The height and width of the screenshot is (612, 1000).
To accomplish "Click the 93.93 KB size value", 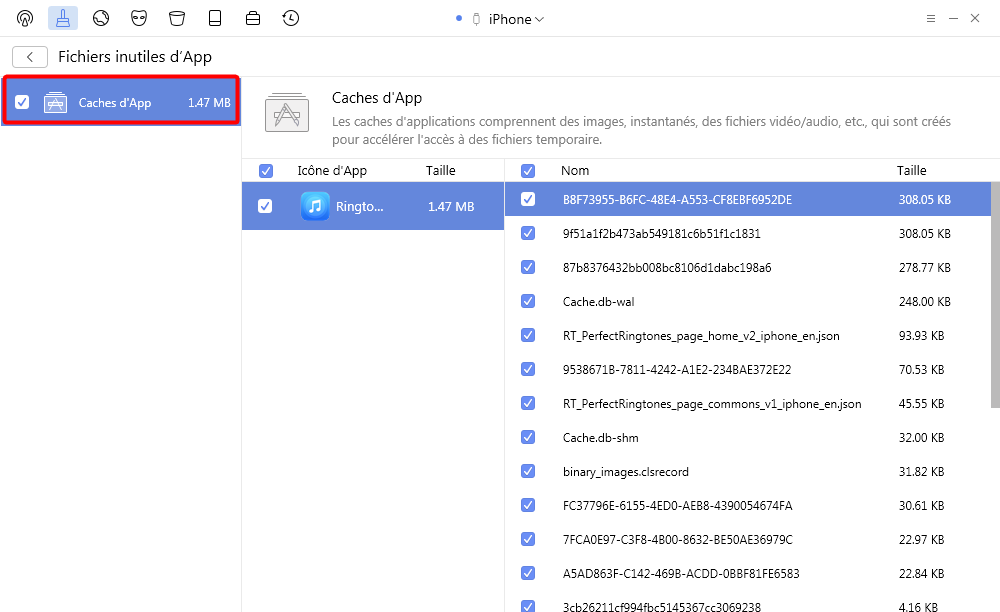I will click(922, 336).
